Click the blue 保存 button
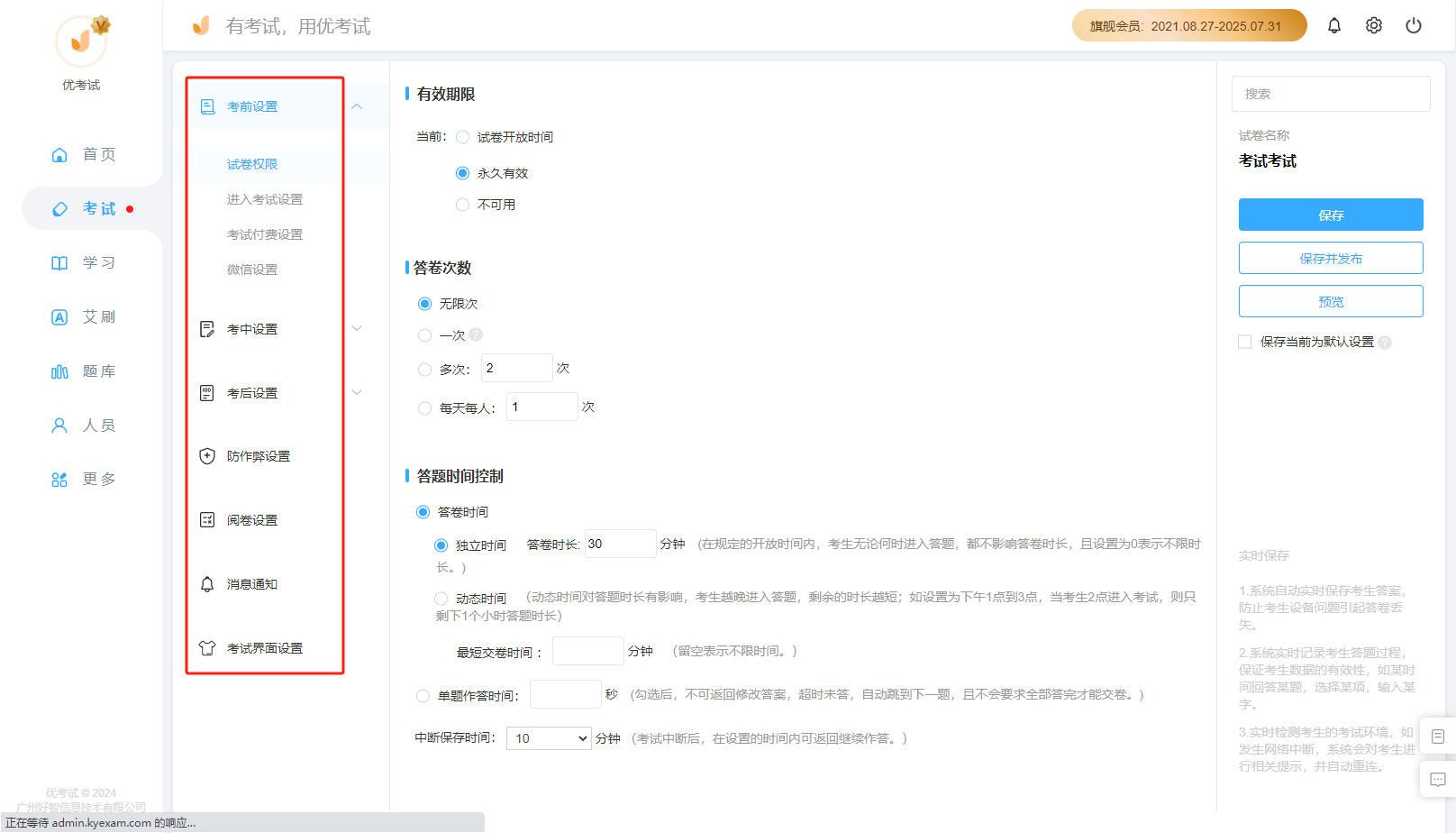This screenshot has height=833, width=1456. click(x=1331, y=215)
